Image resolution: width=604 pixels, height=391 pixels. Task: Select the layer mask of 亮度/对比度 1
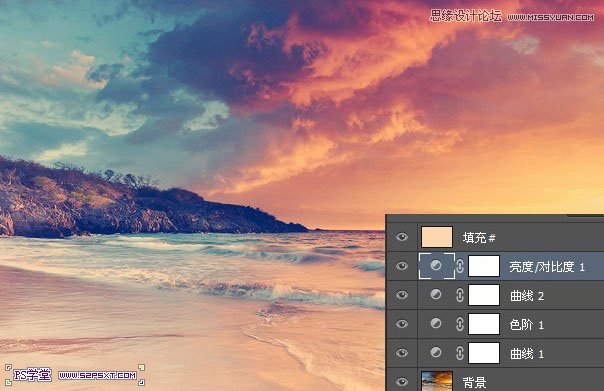[x=484, y=266]
